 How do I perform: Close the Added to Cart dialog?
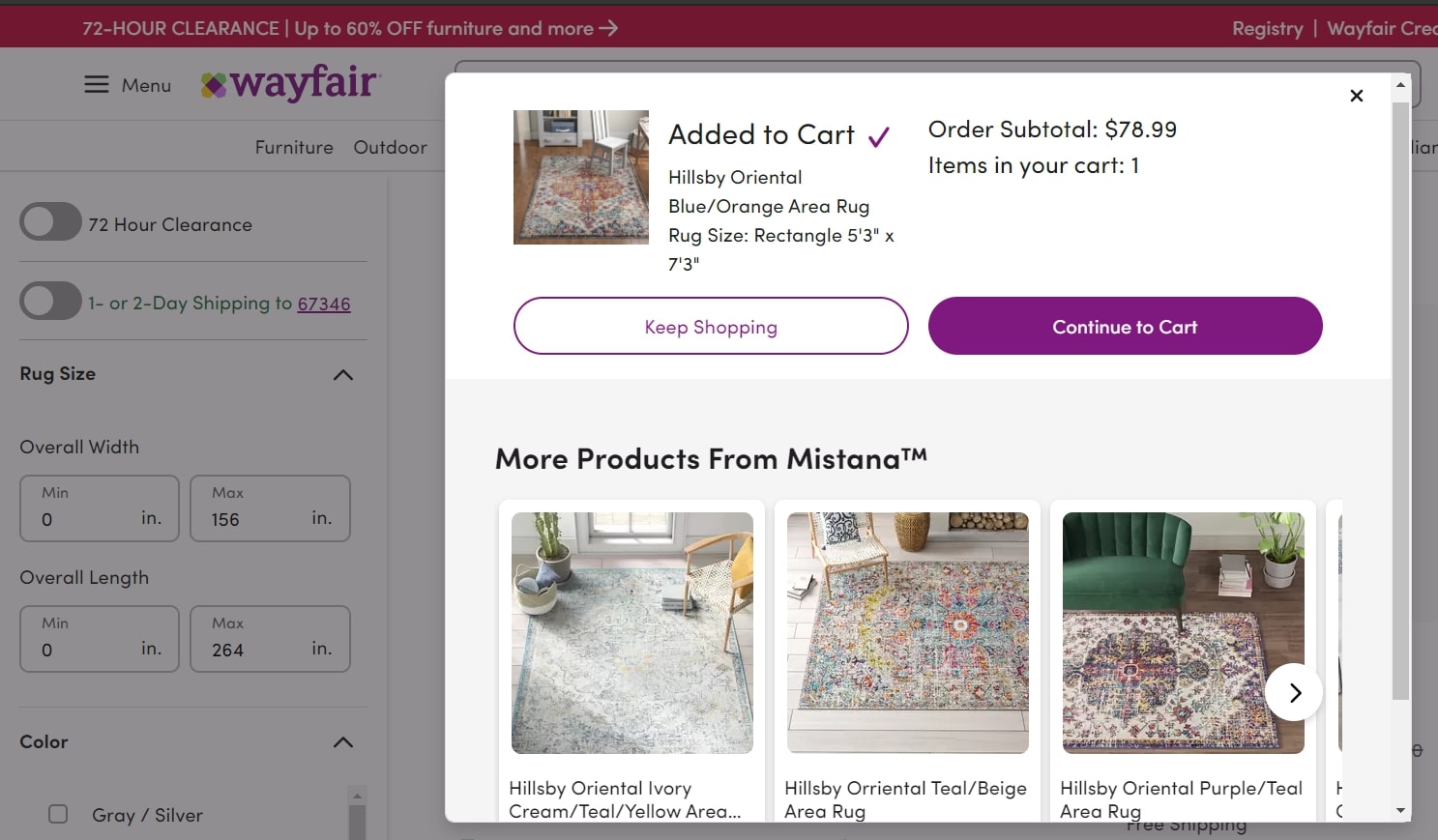point(1356,96)
